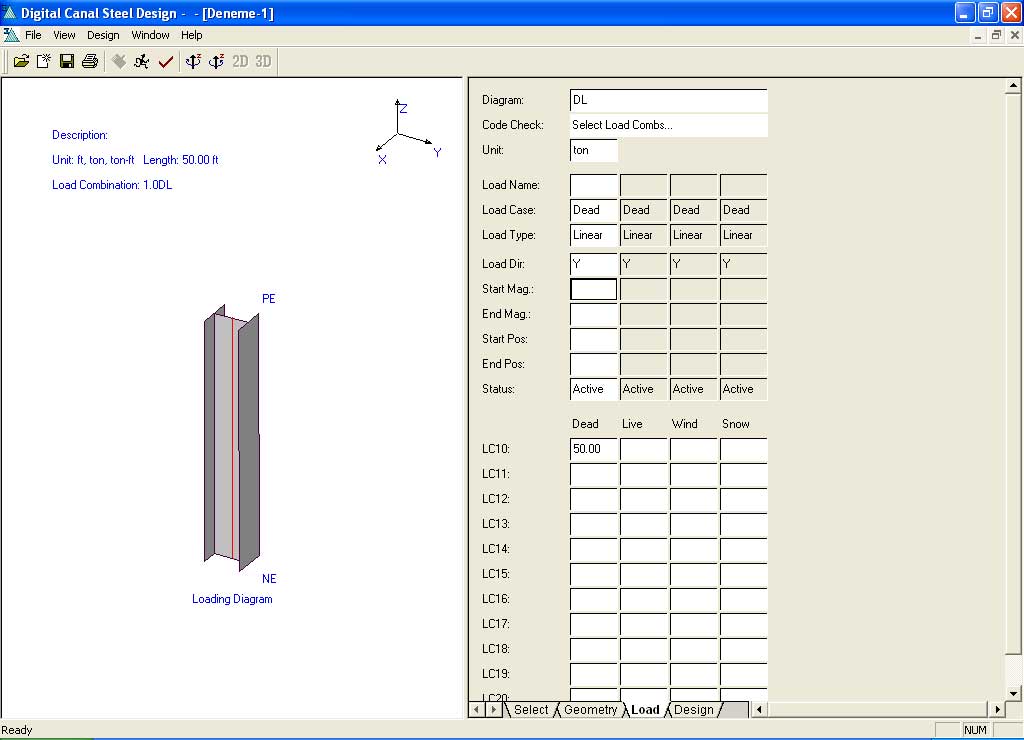
Task: Open the Unit field showing ton
Action: (x=594, y=150)
